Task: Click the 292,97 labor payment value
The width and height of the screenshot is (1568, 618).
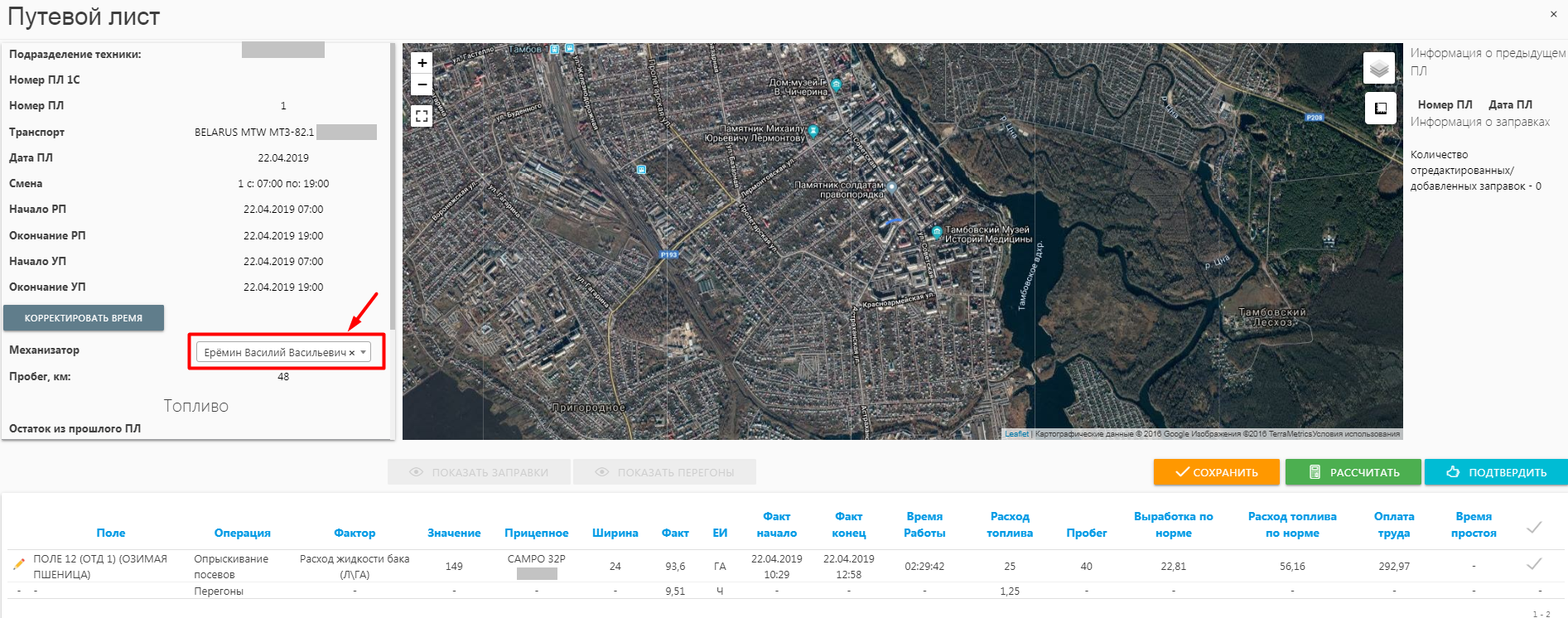Action: pos(1394,567)
